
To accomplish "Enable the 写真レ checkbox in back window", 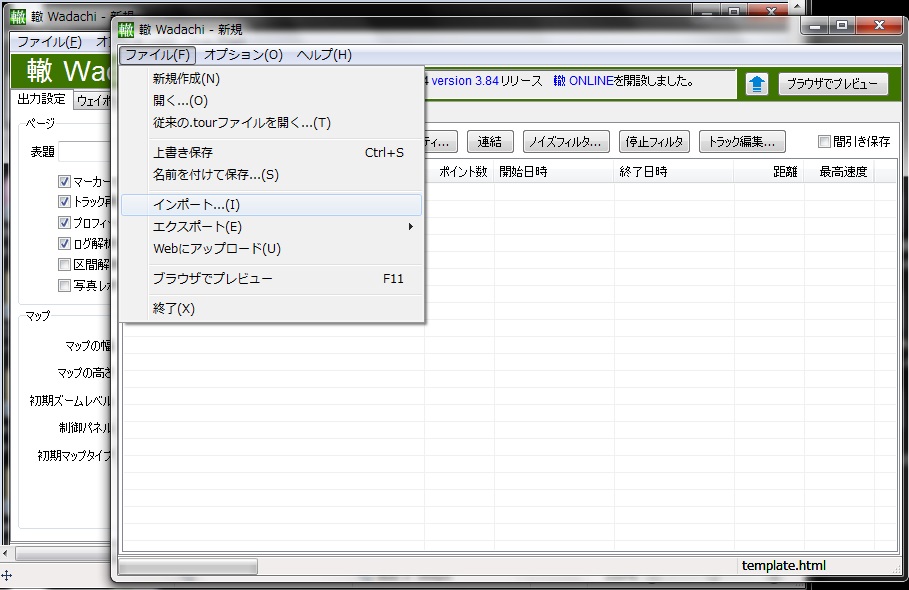I will click(64, 286).
